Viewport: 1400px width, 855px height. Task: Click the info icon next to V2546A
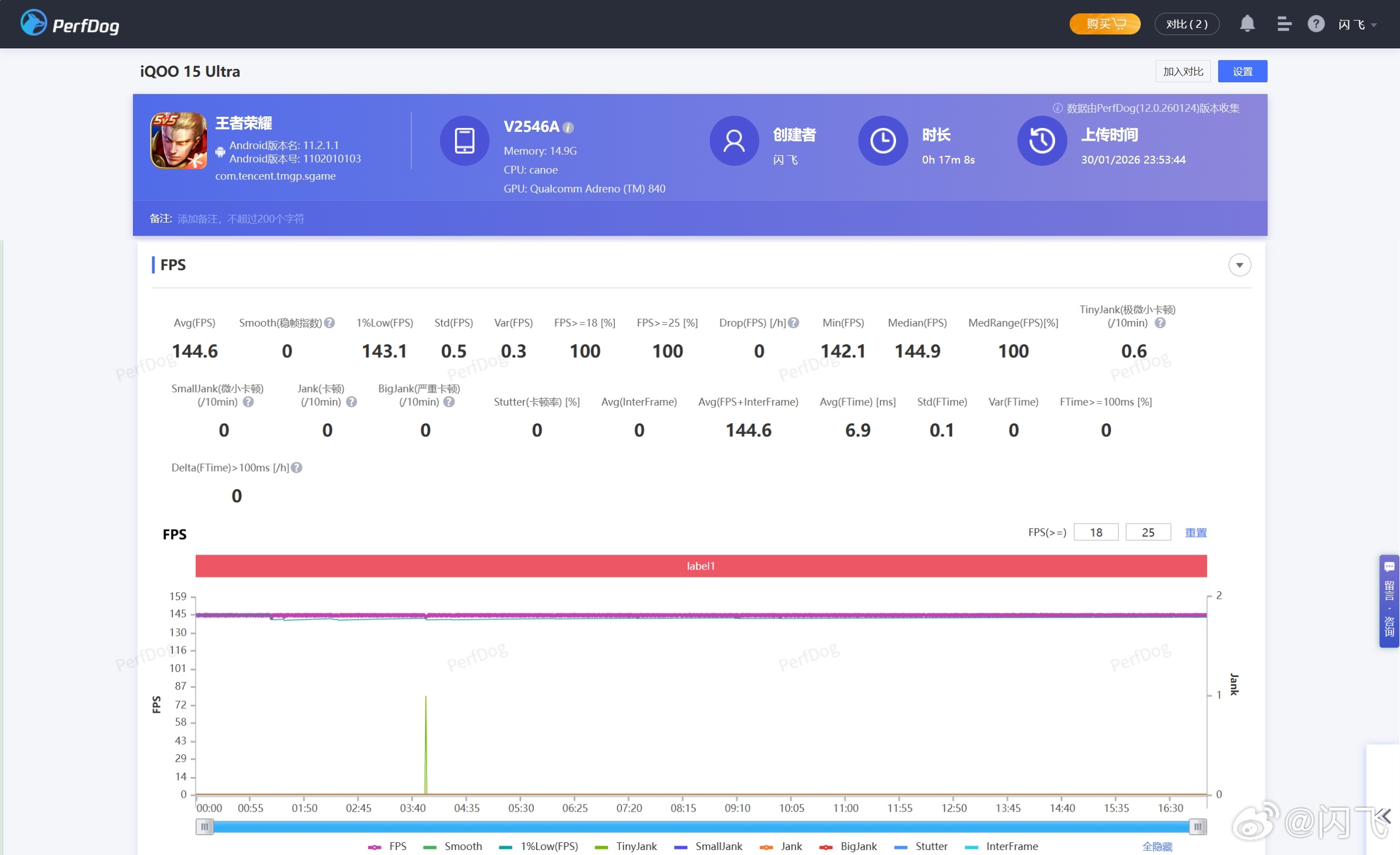568,128
